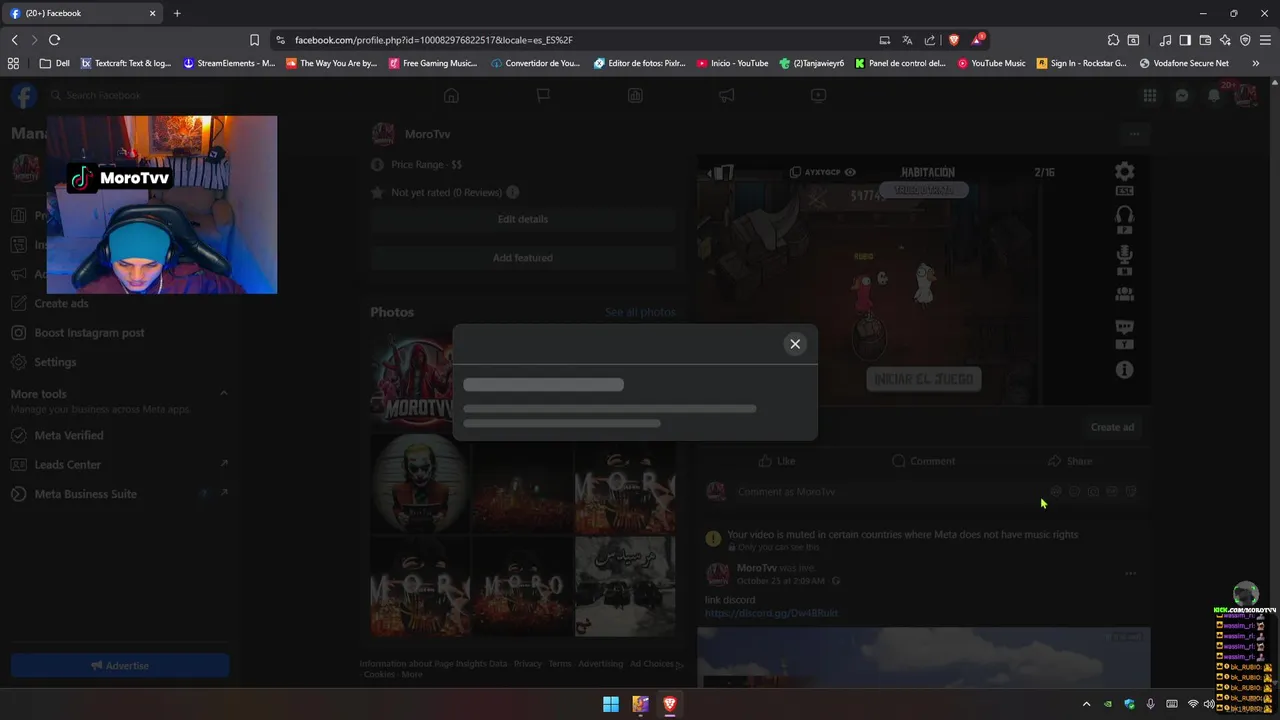Open the Inicio - YouTube bookmark
The width and height of the screenshot is (1280, 720).
pos(733,63)
